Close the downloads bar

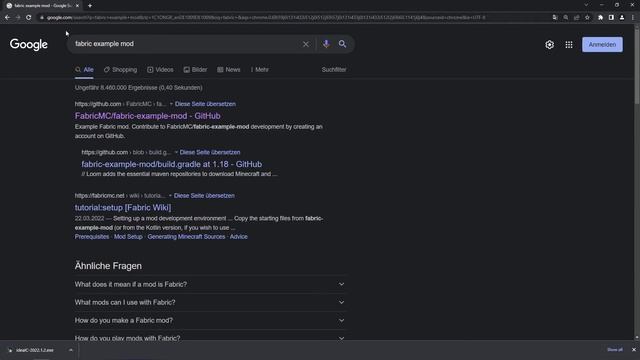pyautogui.click(x=634, y=350)
